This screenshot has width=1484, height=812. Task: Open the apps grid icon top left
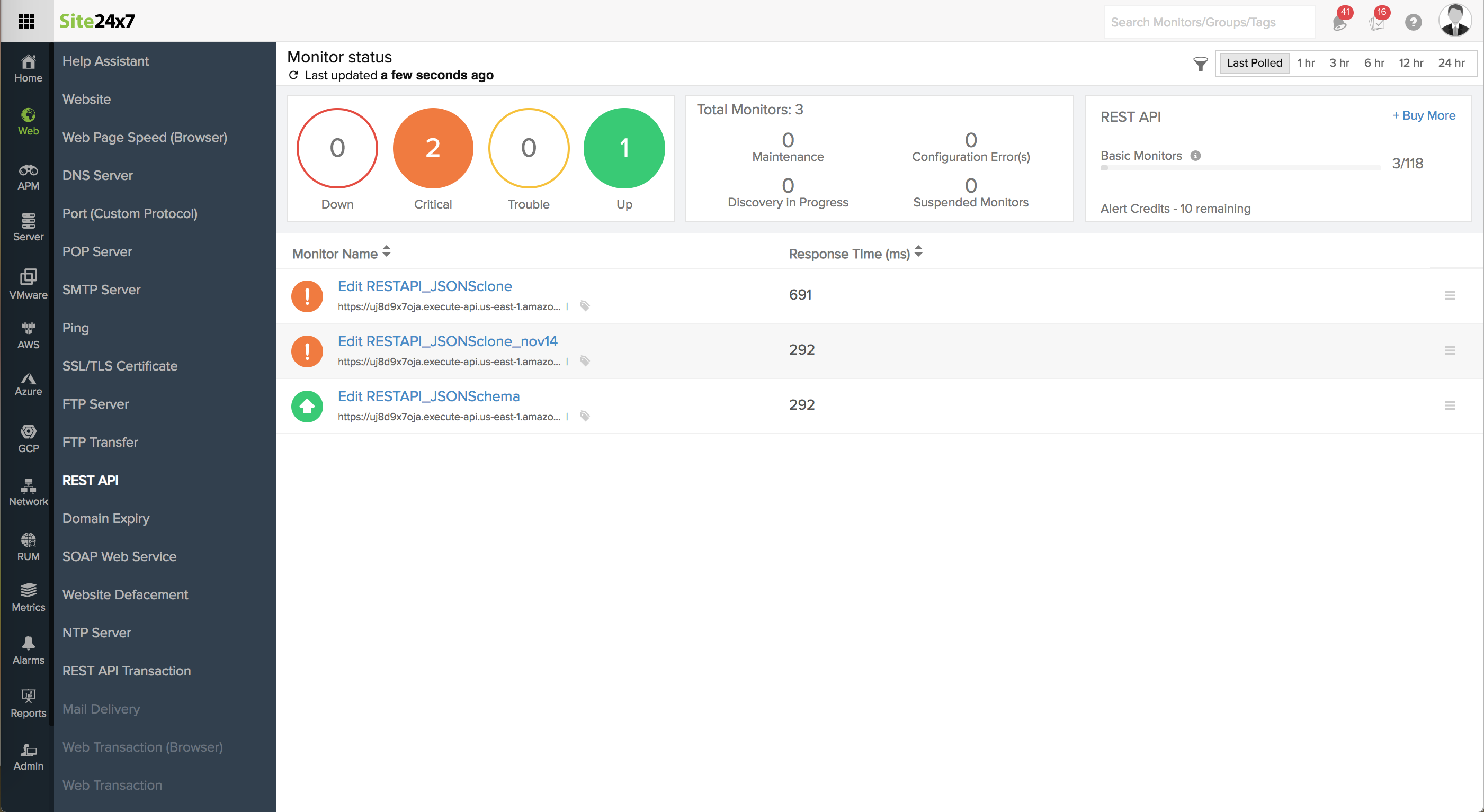tap(26, 21)
